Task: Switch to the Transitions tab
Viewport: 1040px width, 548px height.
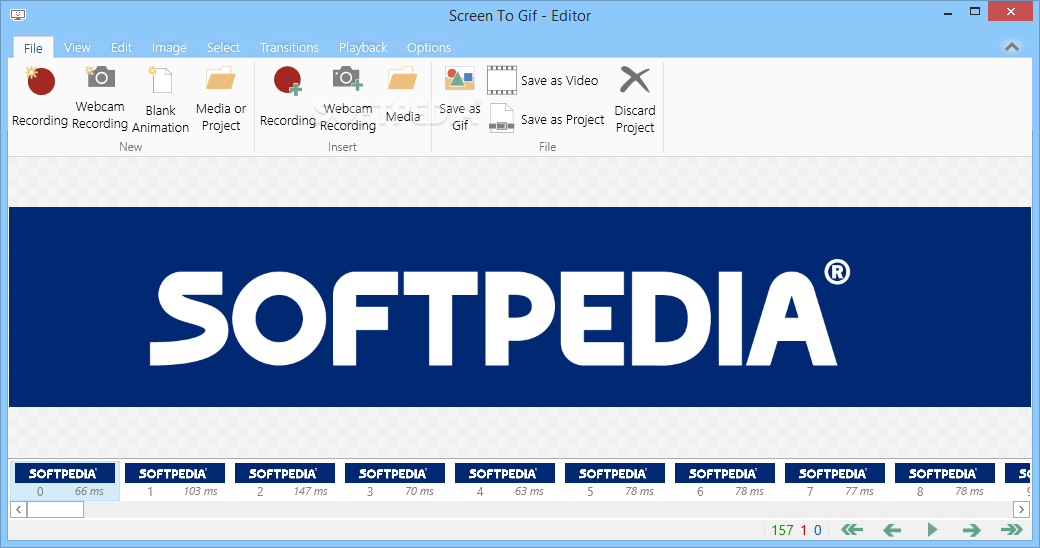Action: (x=289, y=48)
